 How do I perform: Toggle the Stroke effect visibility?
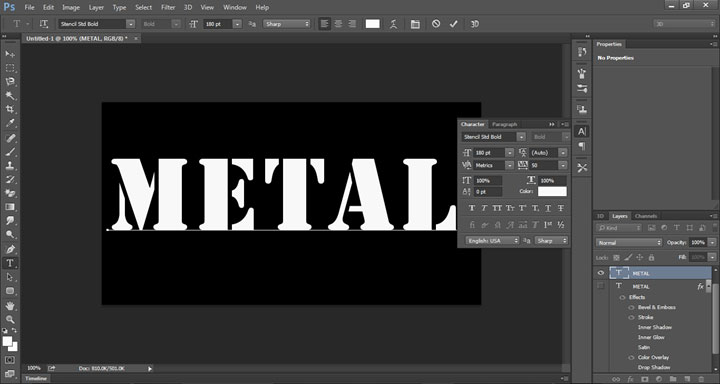[631, 317]
